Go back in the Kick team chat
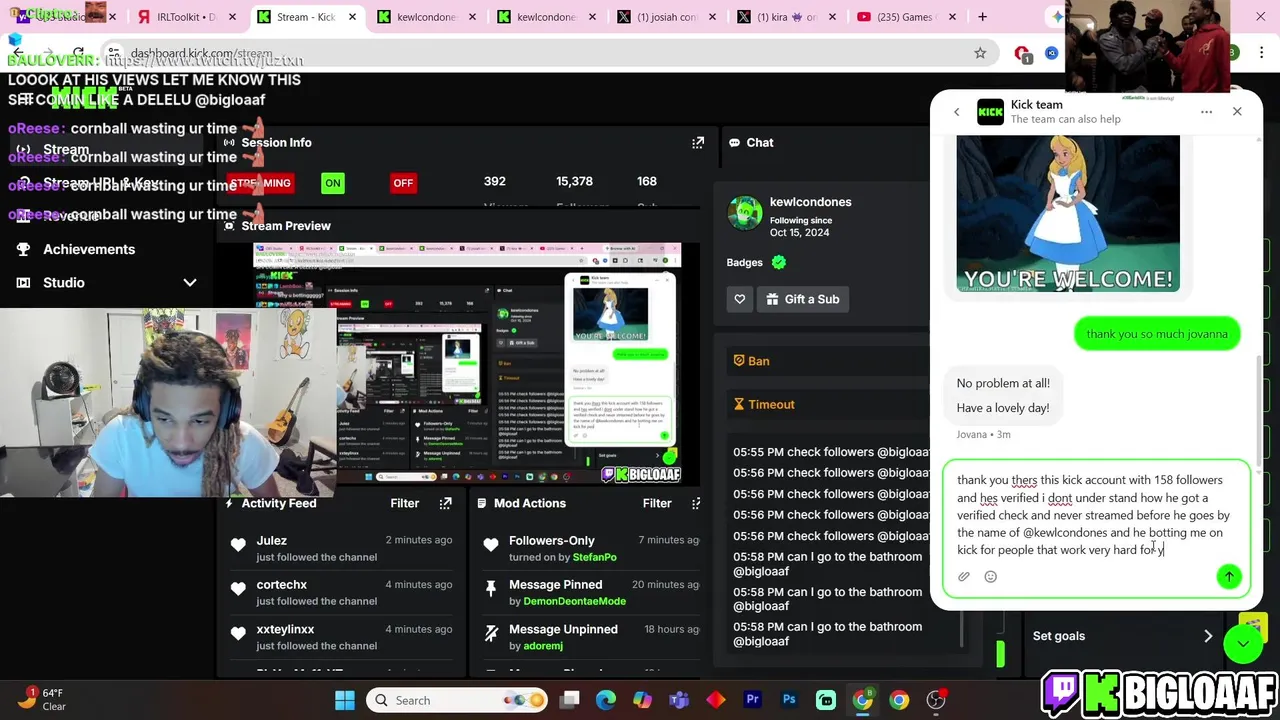The height and width of the screenshot is (720, 1280). pos(956,112)
